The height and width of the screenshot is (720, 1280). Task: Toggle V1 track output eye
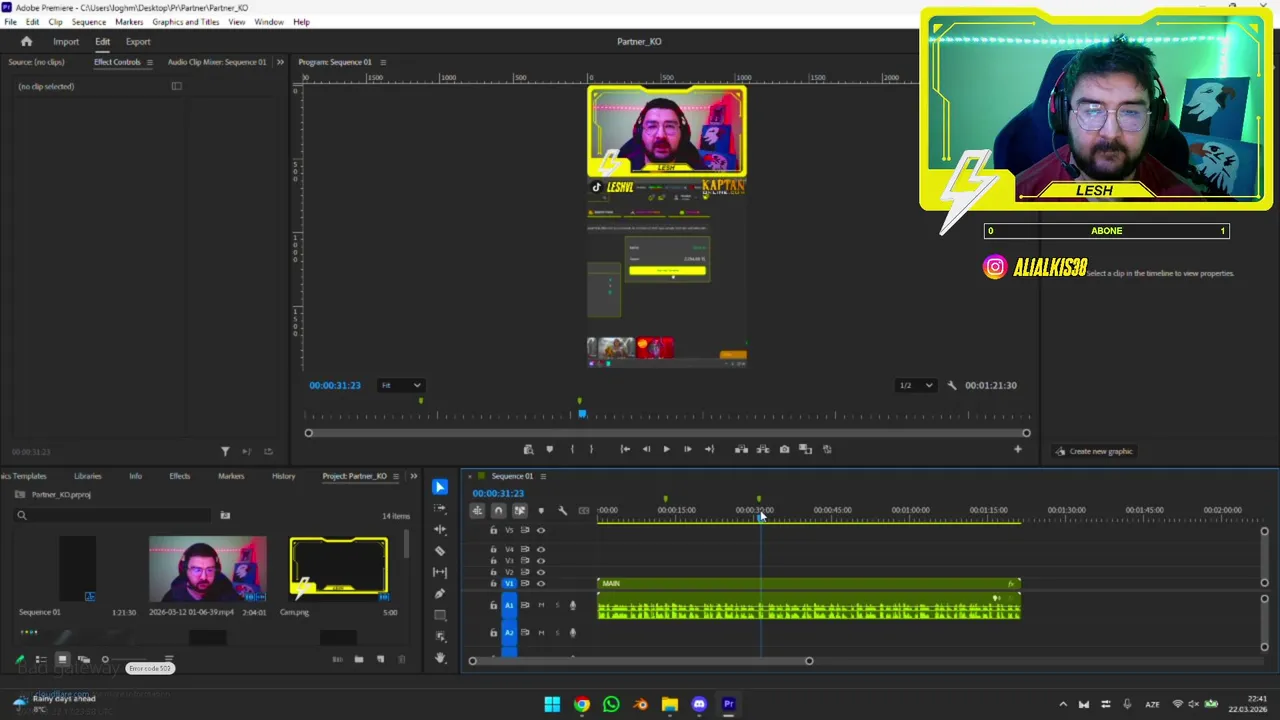[x=541, y=583]
